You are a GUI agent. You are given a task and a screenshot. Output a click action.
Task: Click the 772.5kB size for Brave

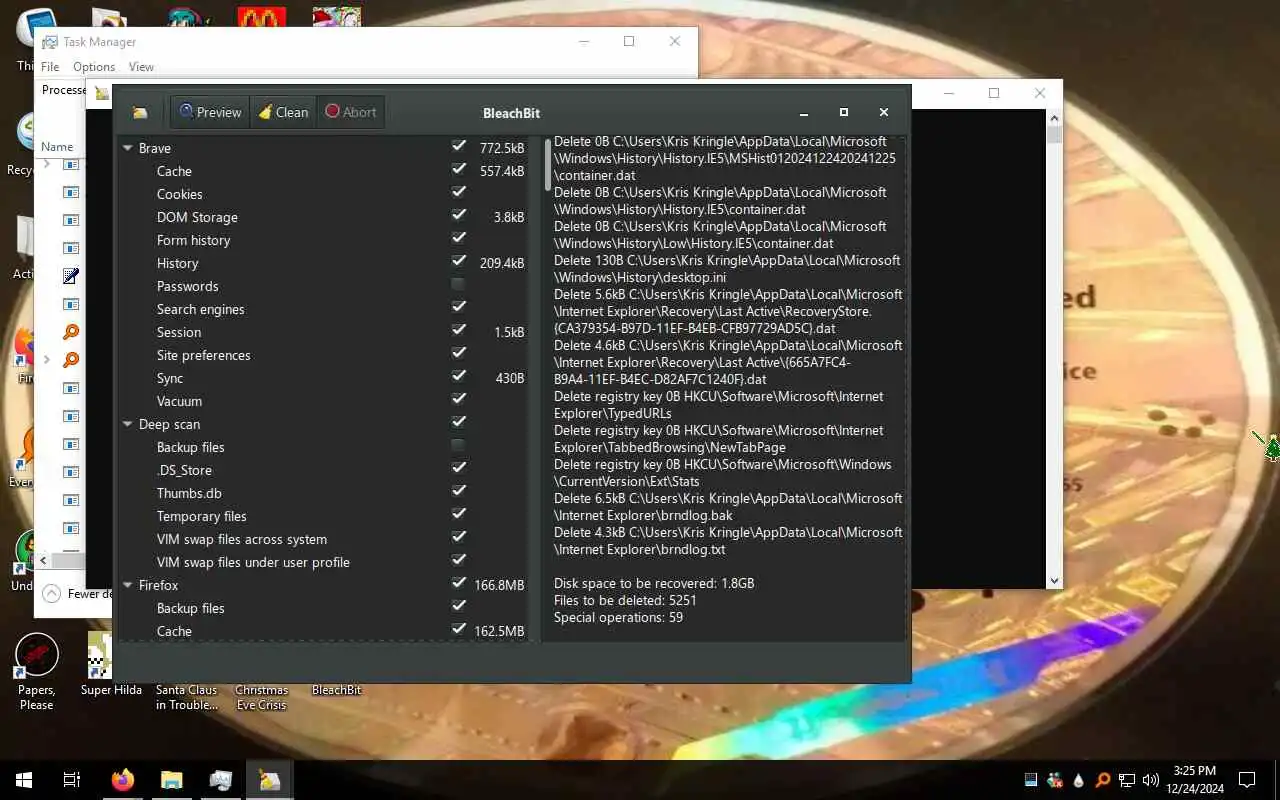502,148
